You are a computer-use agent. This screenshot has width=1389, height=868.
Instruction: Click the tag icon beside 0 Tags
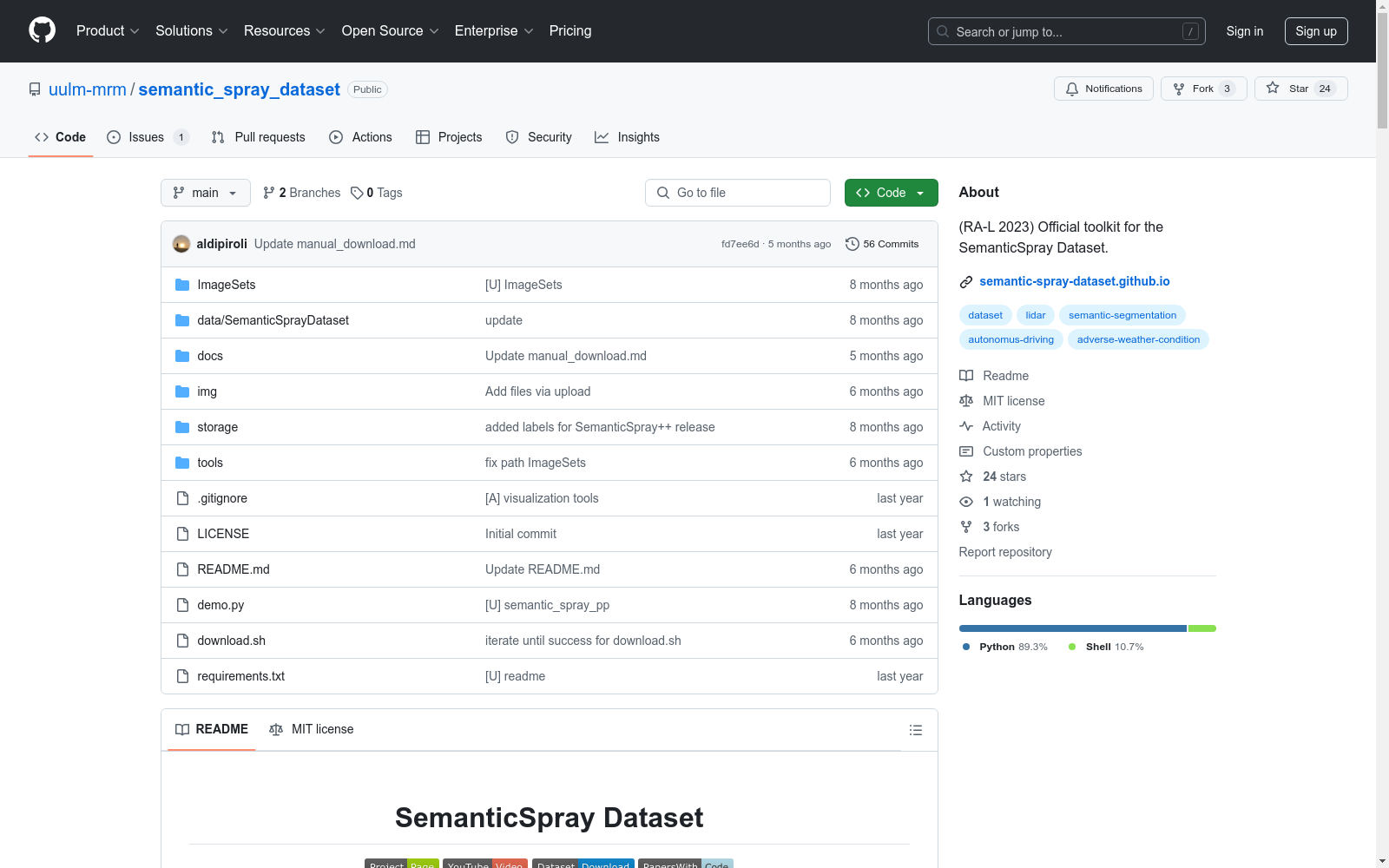(x=357, y=193)
